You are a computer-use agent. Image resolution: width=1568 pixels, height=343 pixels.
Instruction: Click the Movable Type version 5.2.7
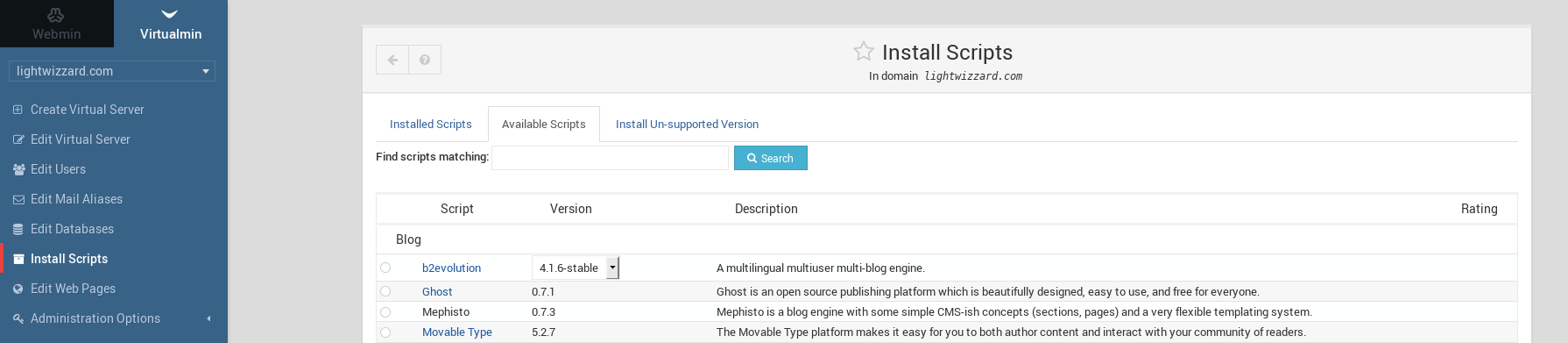click(543, 332)
